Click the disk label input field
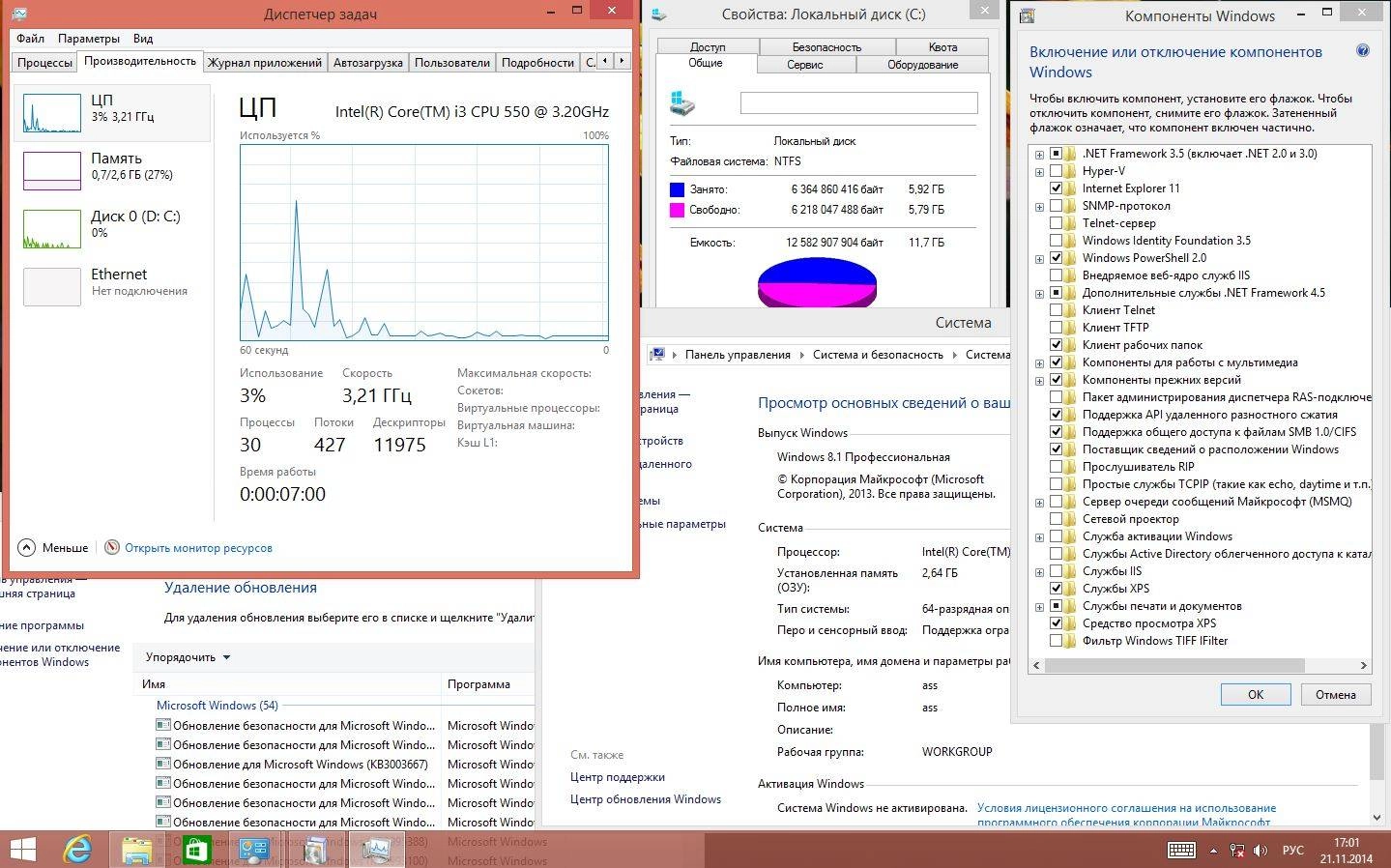The height and width of the screenshot is (868, 1391). pyautogui.click(x=858, y=102)
